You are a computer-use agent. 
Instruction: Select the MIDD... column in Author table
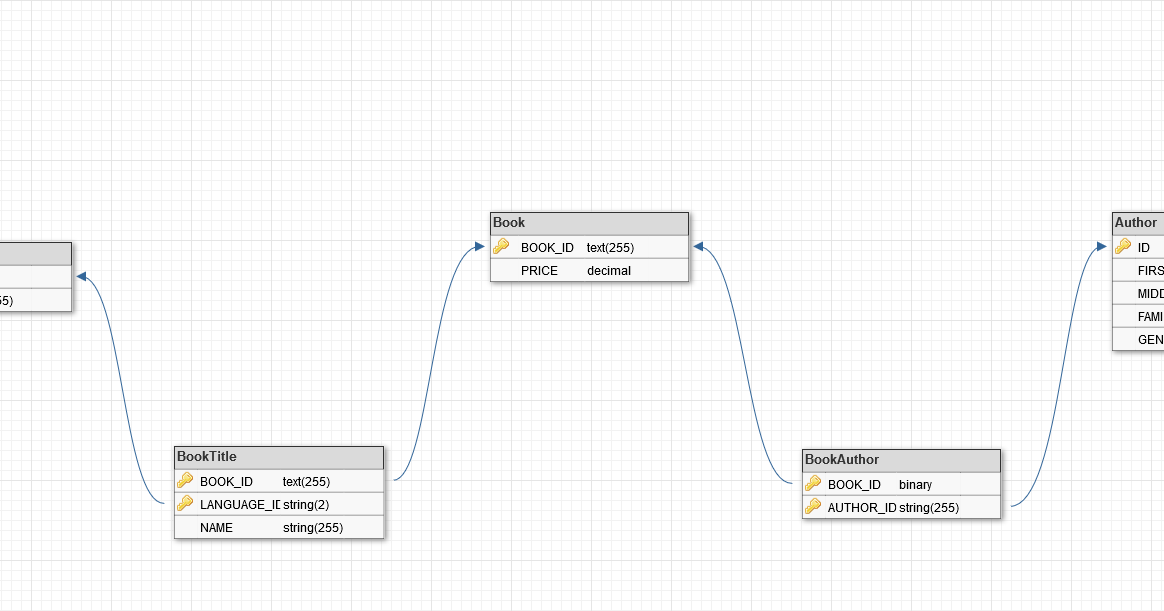pyautogui.click(x=1151, y=294)
